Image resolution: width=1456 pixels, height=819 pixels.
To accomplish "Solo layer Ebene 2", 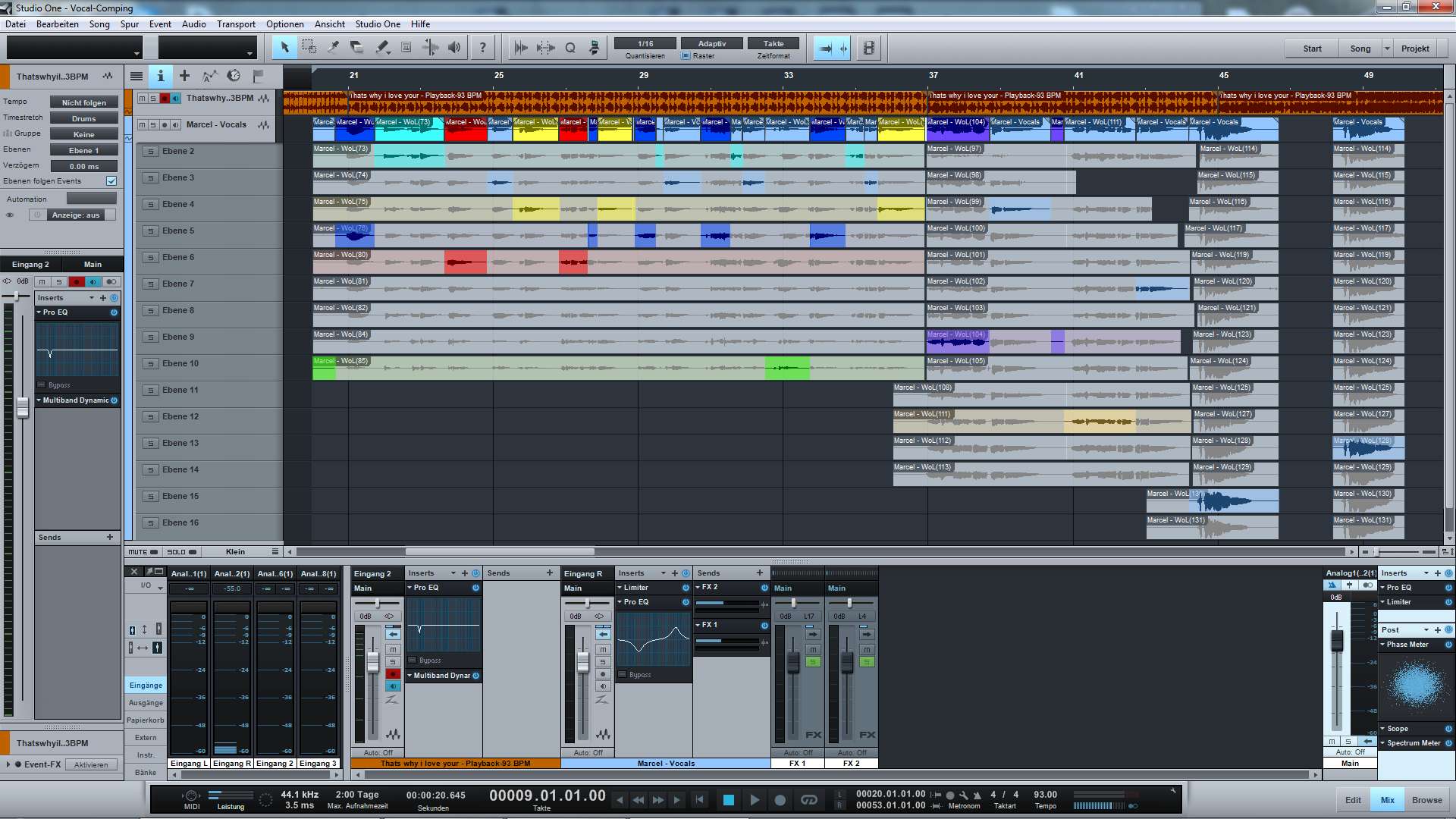I will [151, 152].
